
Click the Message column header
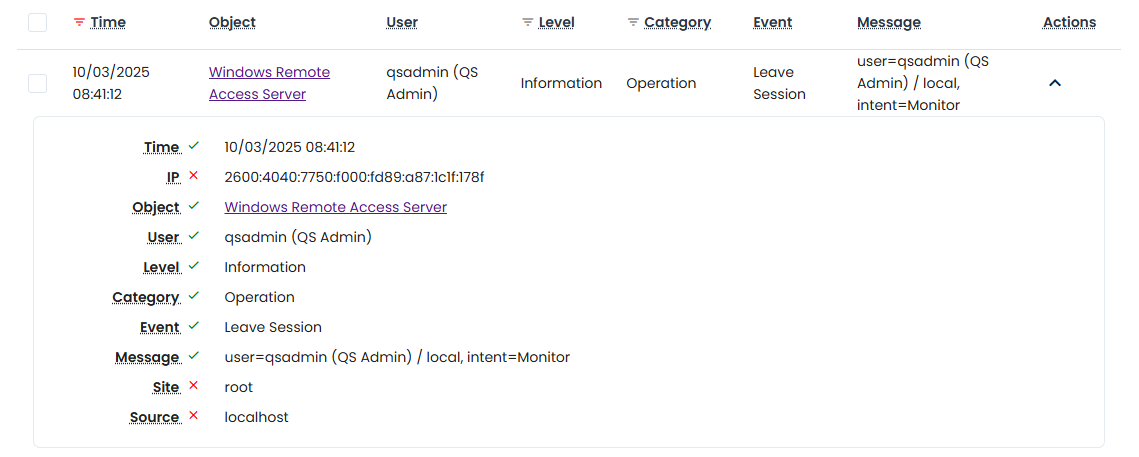click(x=888, y=22)
